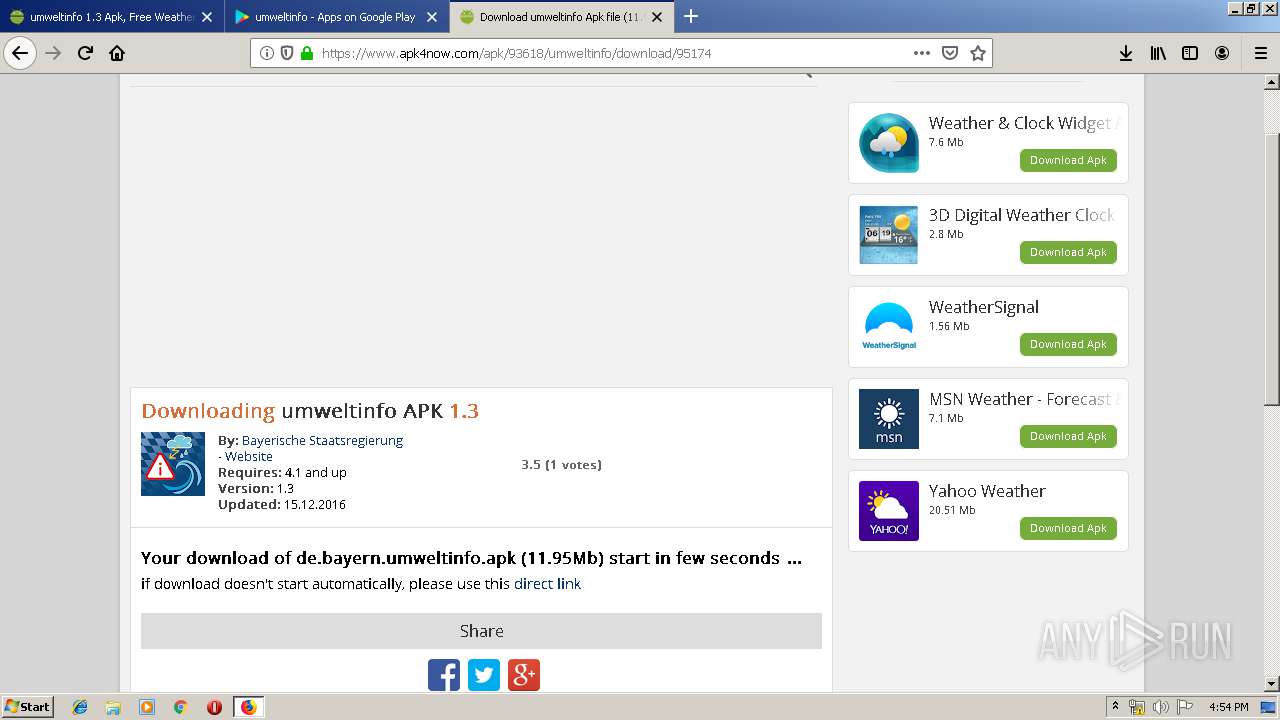The height and width of the screenshot is (720, 1280).
Task: View the green padlock connection details
Action: coord(306,53)
